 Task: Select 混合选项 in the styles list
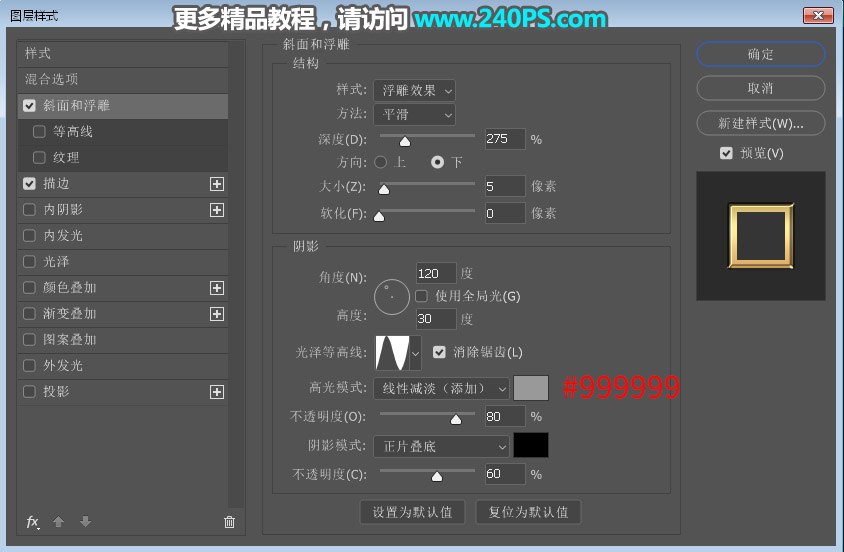(x=123, y=80)
